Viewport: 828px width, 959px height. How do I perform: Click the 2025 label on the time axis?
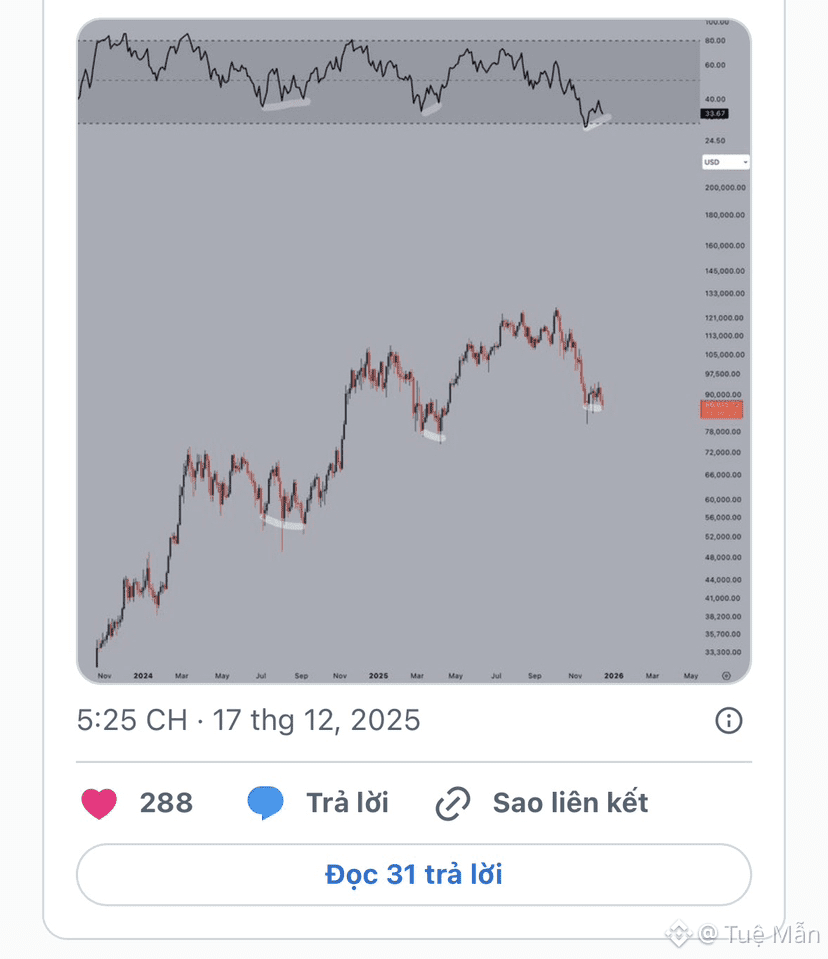[378, 676]
